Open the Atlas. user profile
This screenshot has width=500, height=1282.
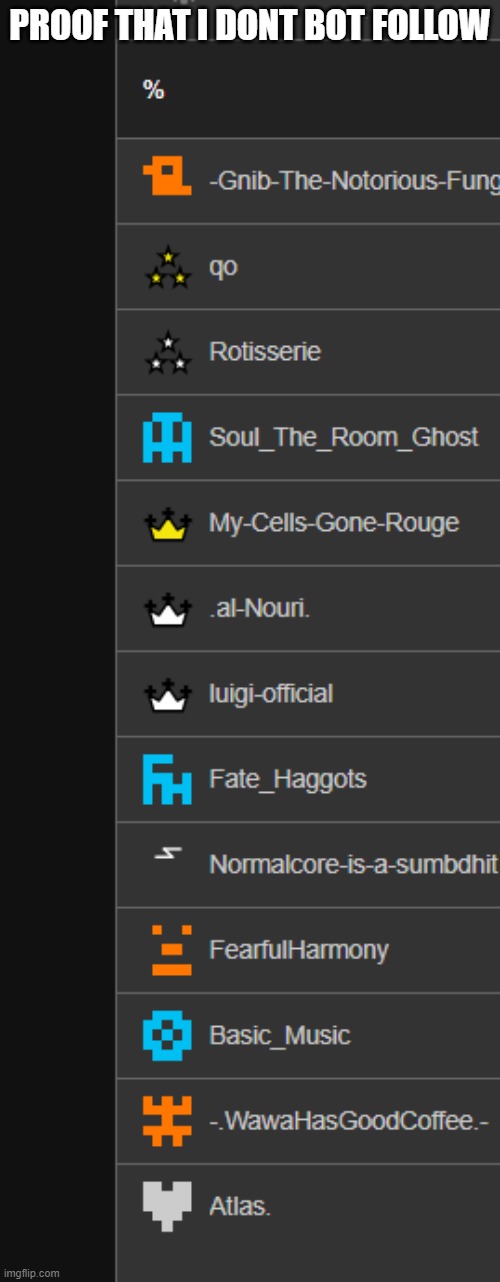click(240, 1206)
